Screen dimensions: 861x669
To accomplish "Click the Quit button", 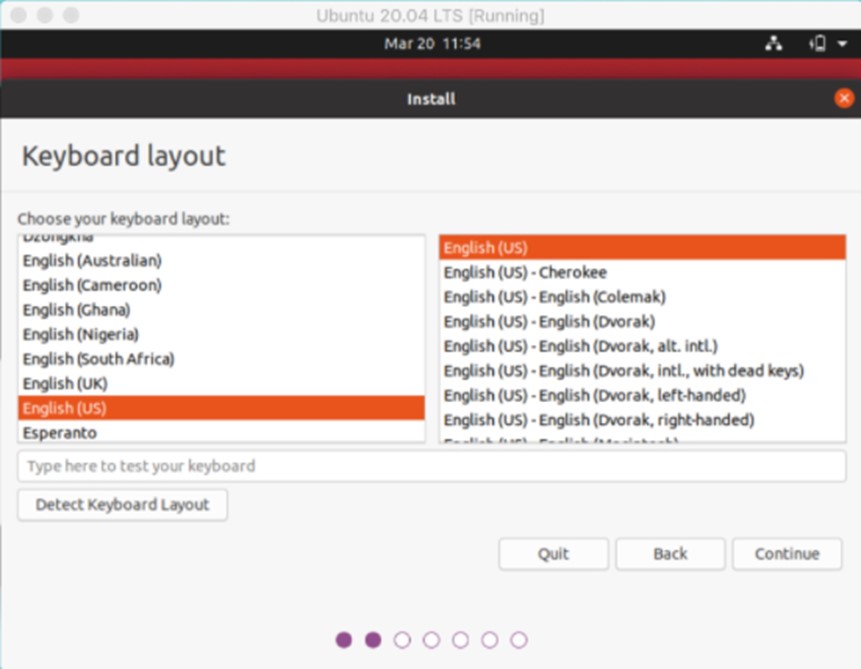I will pyautogui.click(x=554, y=554).
